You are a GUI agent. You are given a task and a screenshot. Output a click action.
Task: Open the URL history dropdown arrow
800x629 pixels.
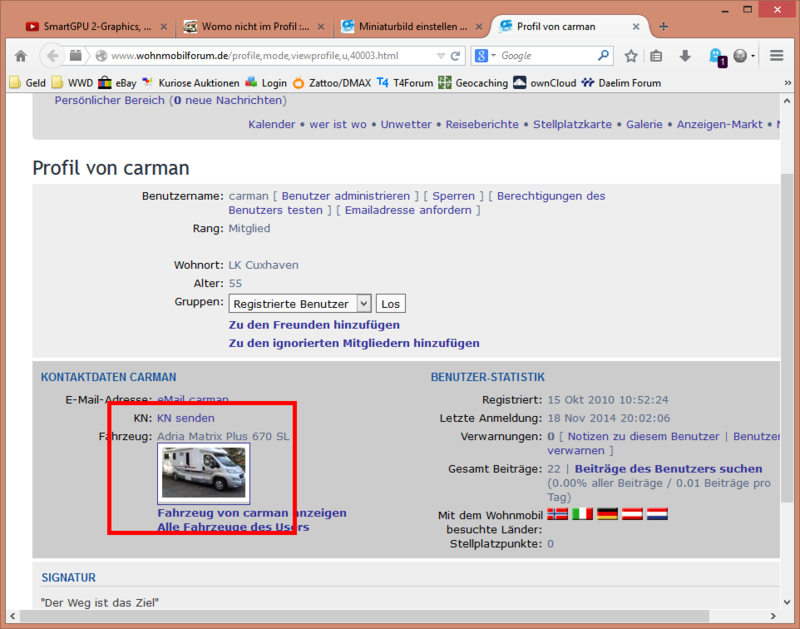tap(441, 56)
